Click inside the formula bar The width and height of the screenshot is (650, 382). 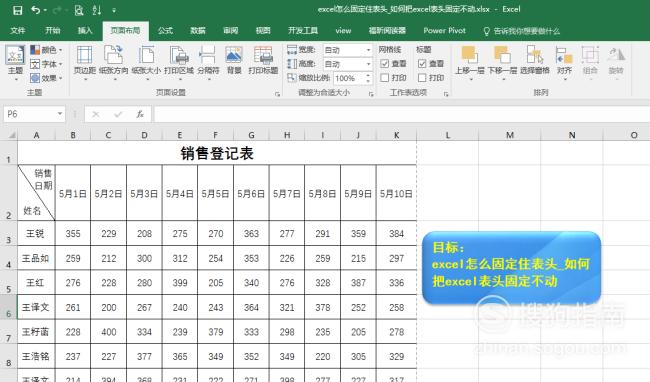[x=401, y=114]
